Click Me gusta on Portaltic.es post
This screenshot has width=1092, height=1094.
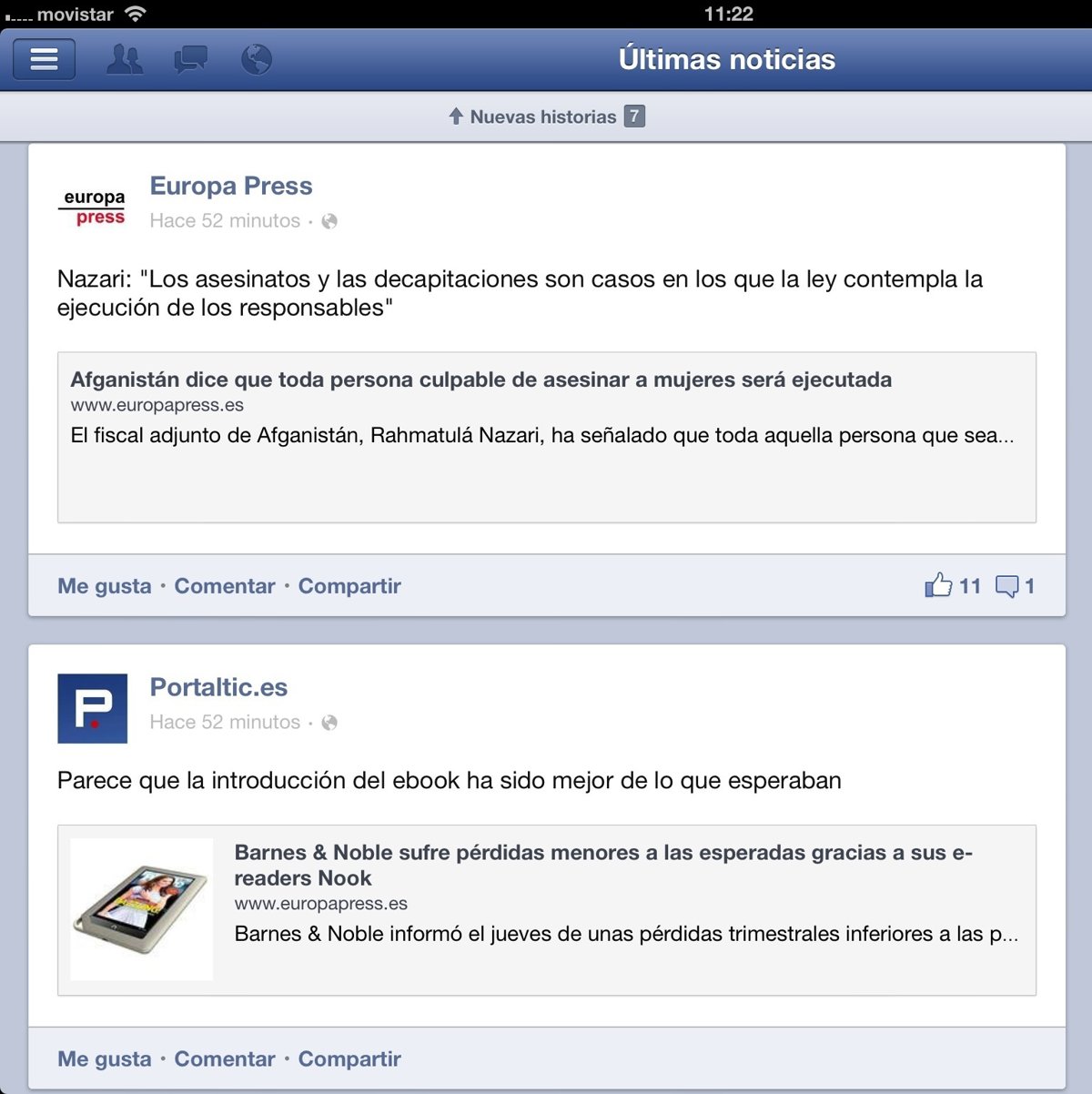coord(105,1059)
